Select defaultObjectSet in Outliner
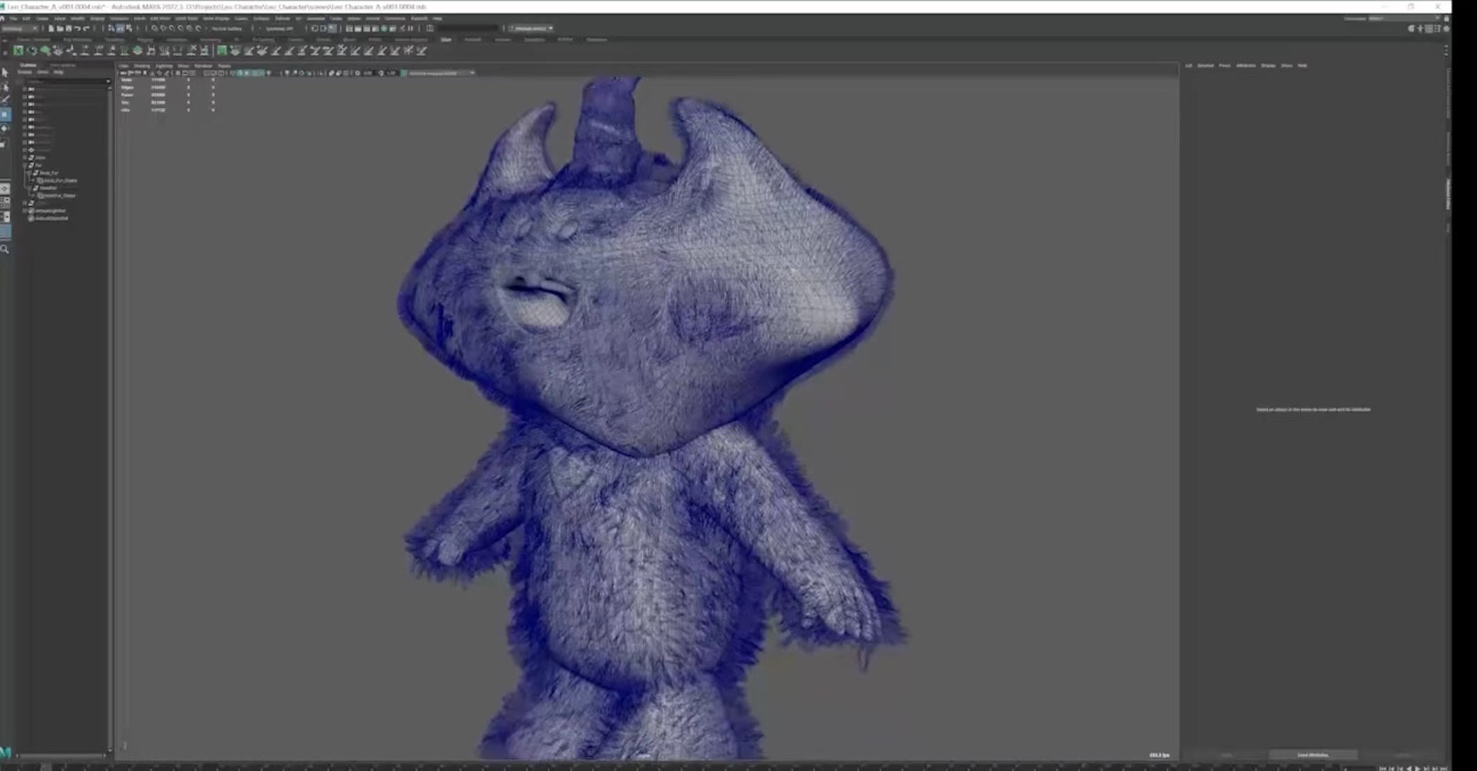This screenshot has height=771, width=1477. [50, 218]
